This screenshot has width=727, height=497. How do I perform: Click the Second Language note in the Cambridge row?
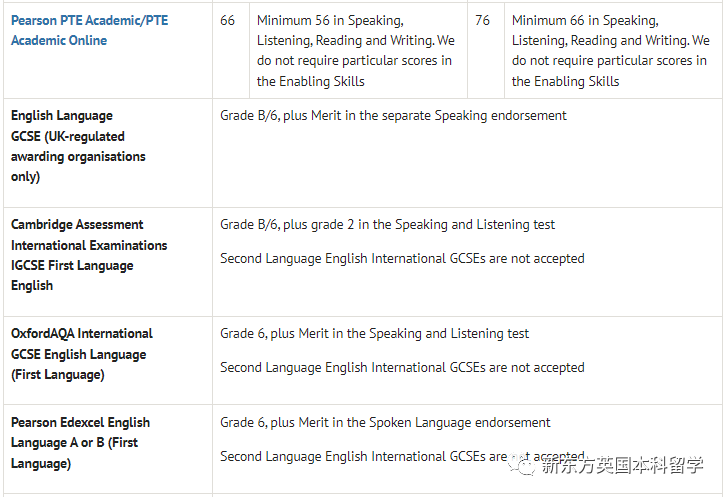(402, 258)
